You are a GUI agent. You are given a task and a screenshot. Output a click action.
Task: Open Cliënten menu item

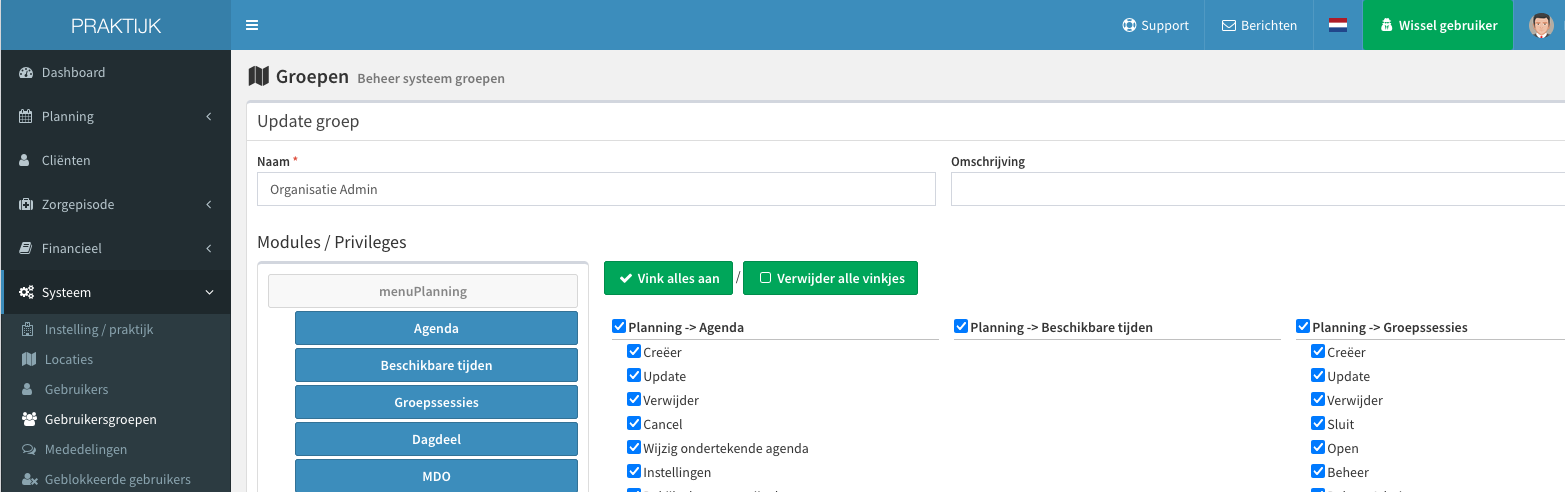pyautogui.click(x=116, y=161)
